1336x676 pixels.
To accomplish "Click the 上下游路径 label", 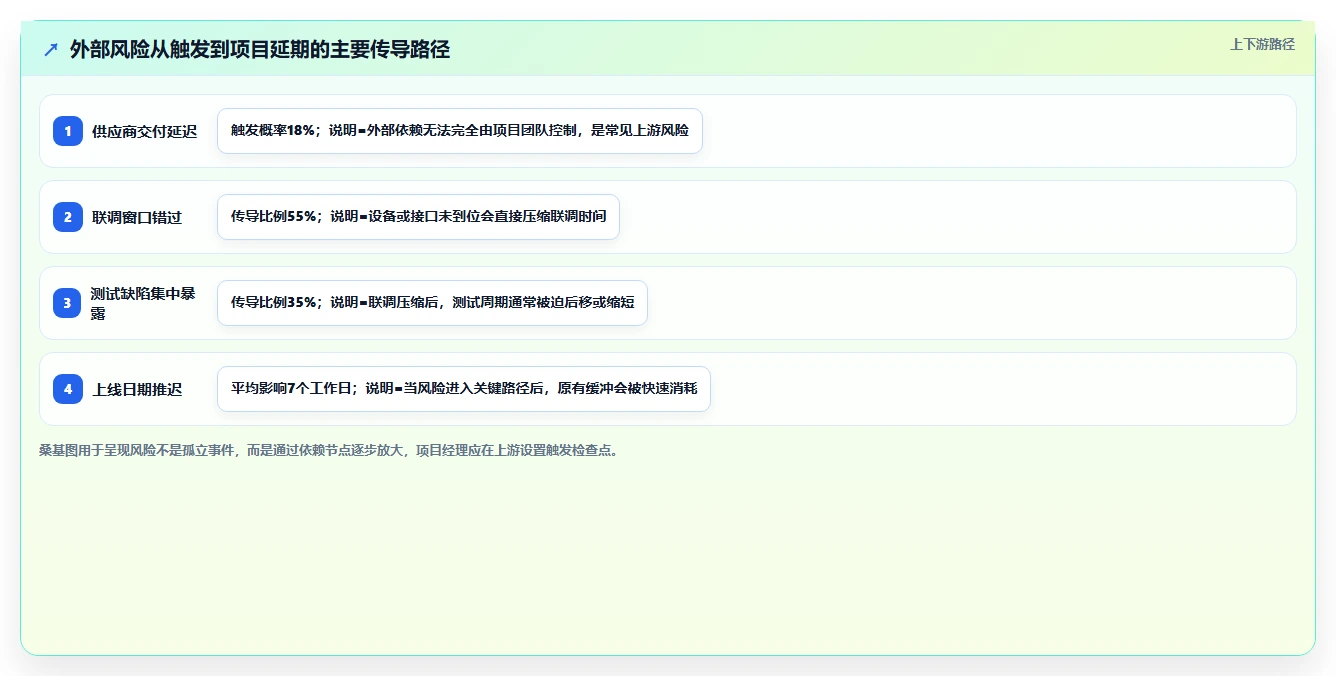I will tap(1262, 44).
